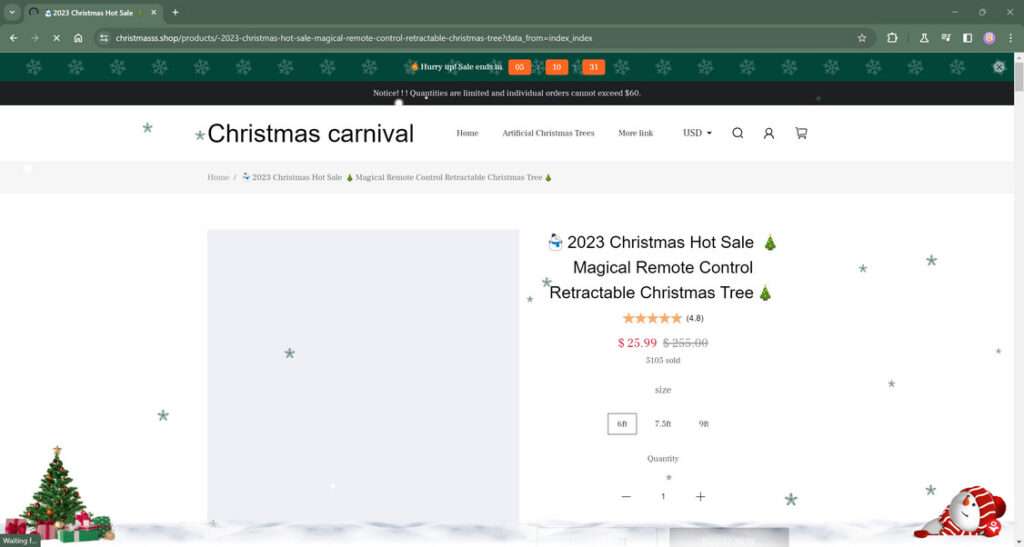The height and width of the screenshot is (547, 1024).
Task: Click the snowman decoration image
Action: [960, 512]
